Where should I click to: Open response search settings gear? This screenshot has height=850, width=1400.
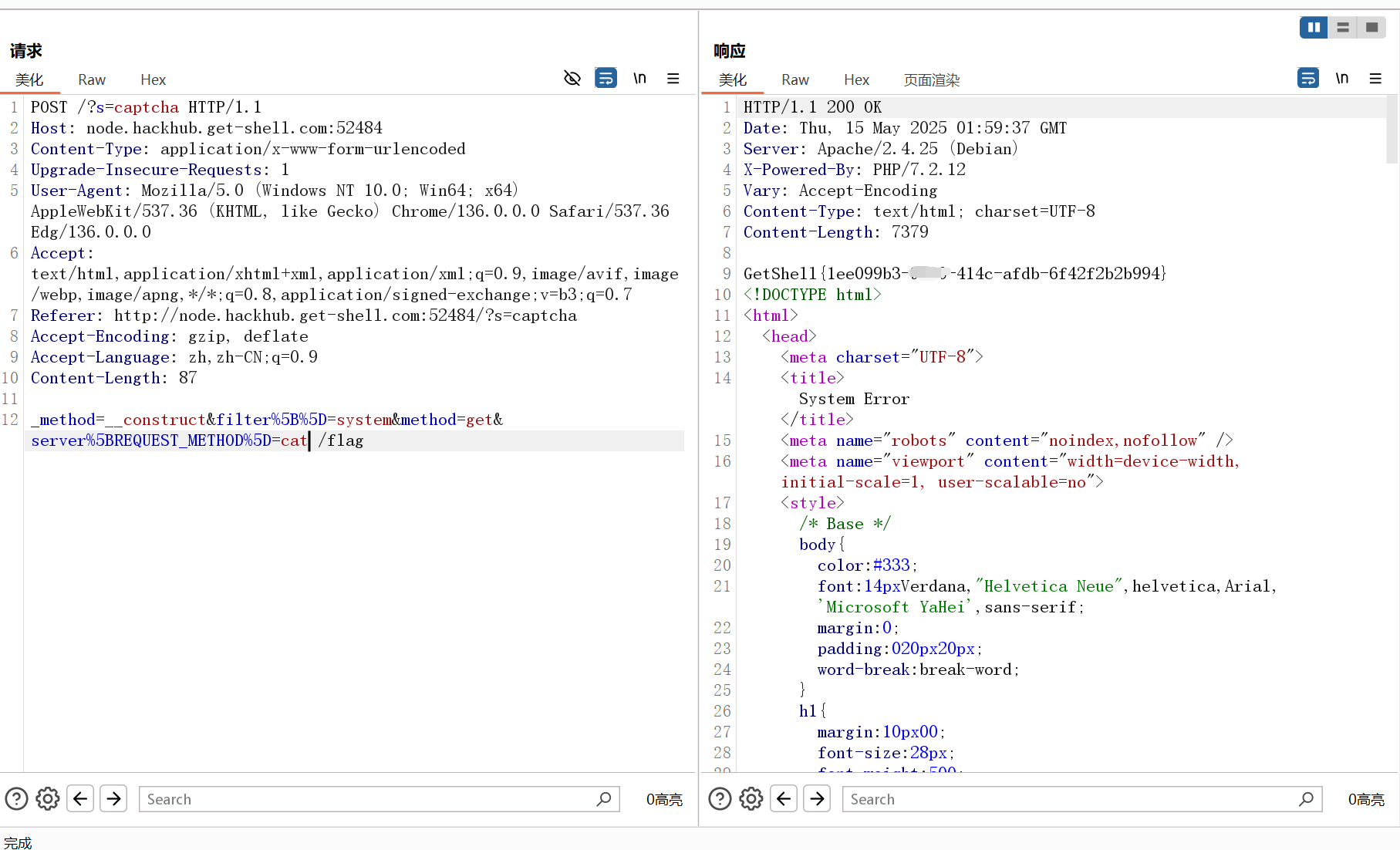click(751, 798)
